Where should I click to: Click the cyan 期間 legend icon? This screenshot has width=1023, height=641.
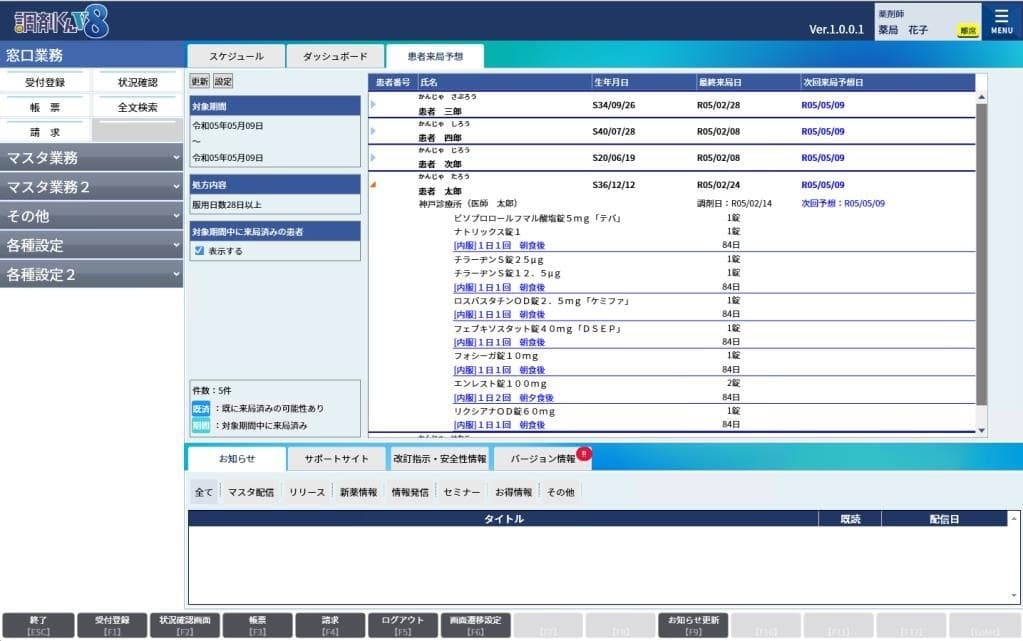[201, 425]
